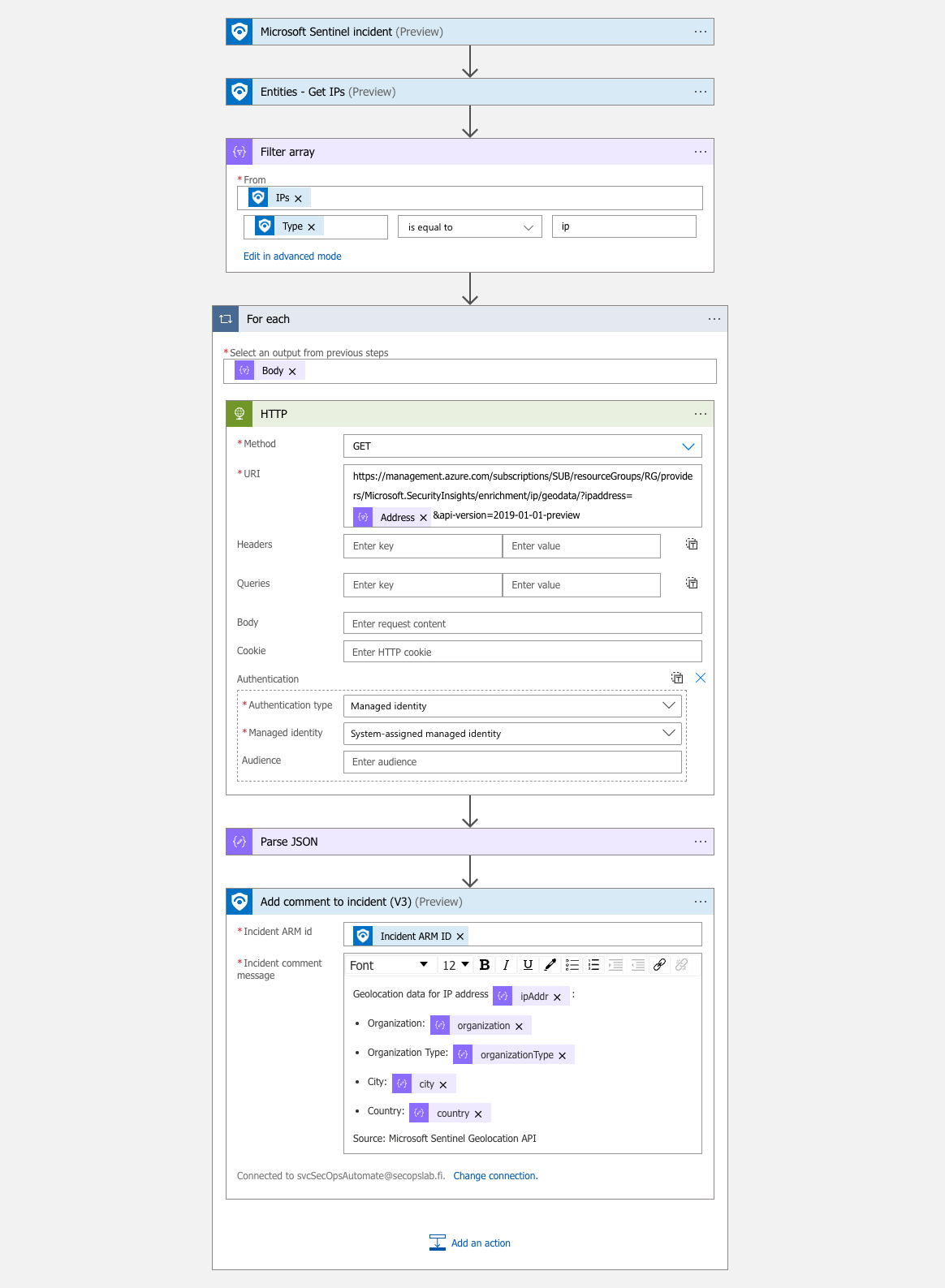Remove the Type token in the filter condition
The image size is (945, 1288).
click(x=311, y=227)
